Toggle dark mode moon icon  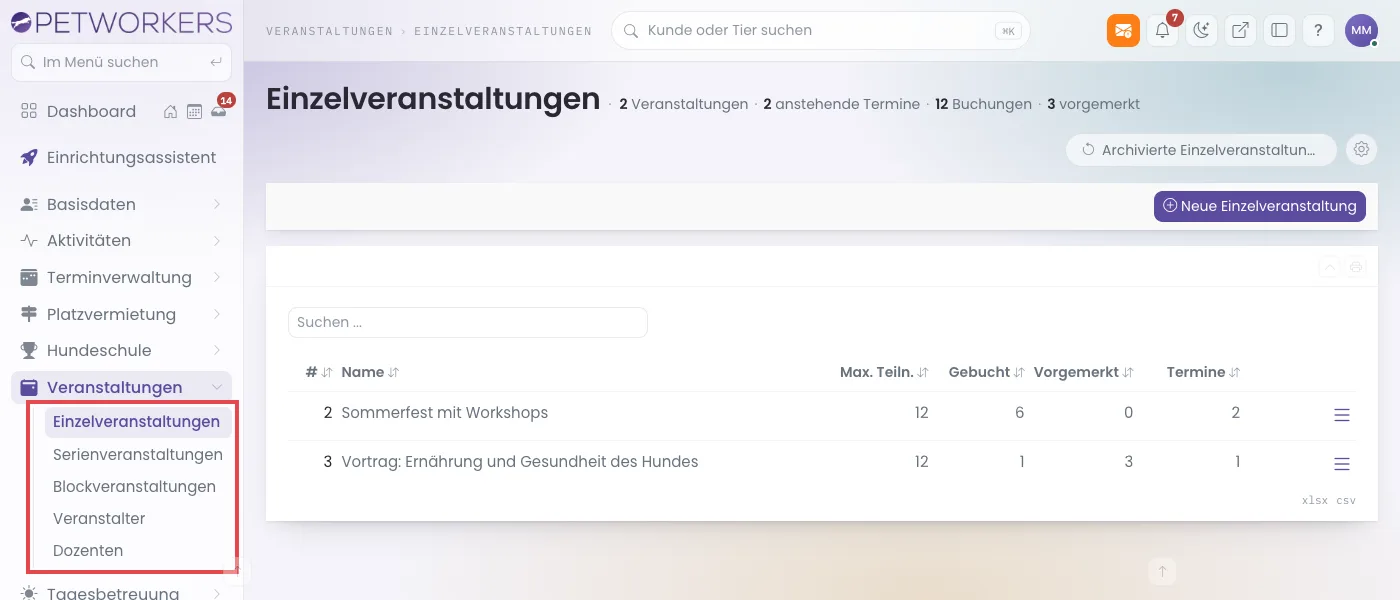pos(1202,30)
